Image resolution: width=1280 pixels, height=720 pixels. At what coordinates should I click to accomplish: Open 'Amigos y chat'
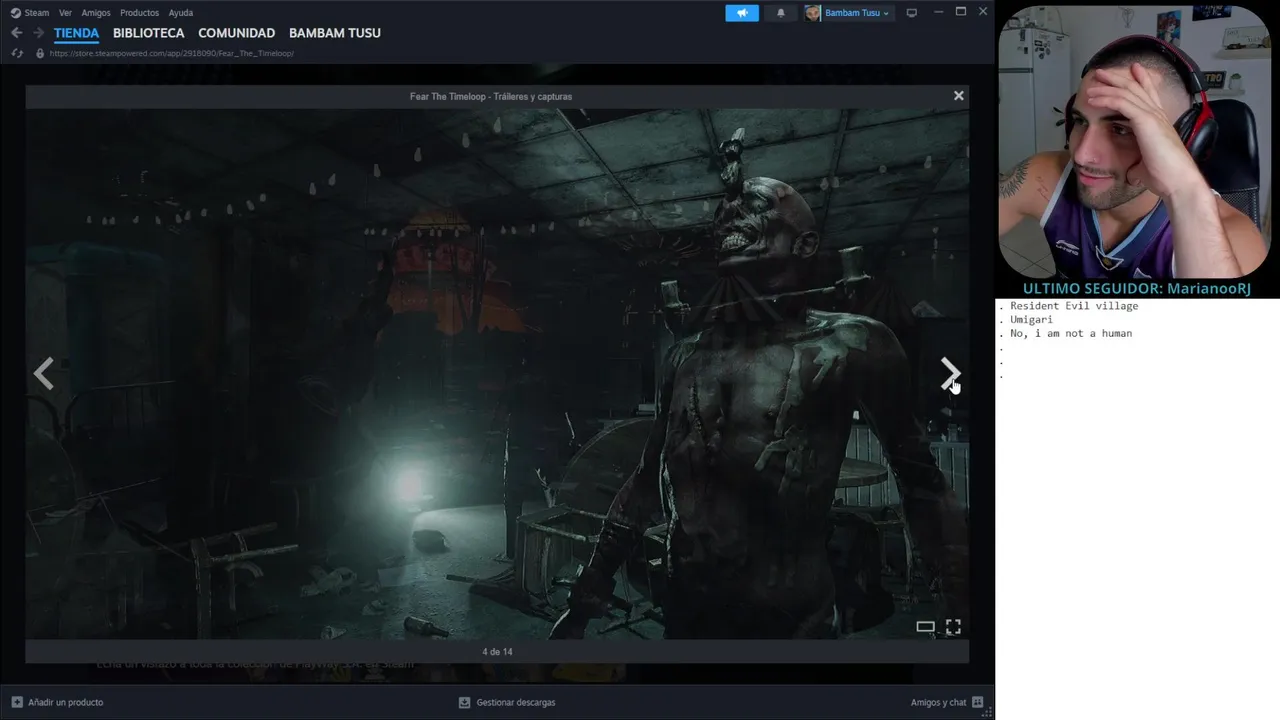938,702
